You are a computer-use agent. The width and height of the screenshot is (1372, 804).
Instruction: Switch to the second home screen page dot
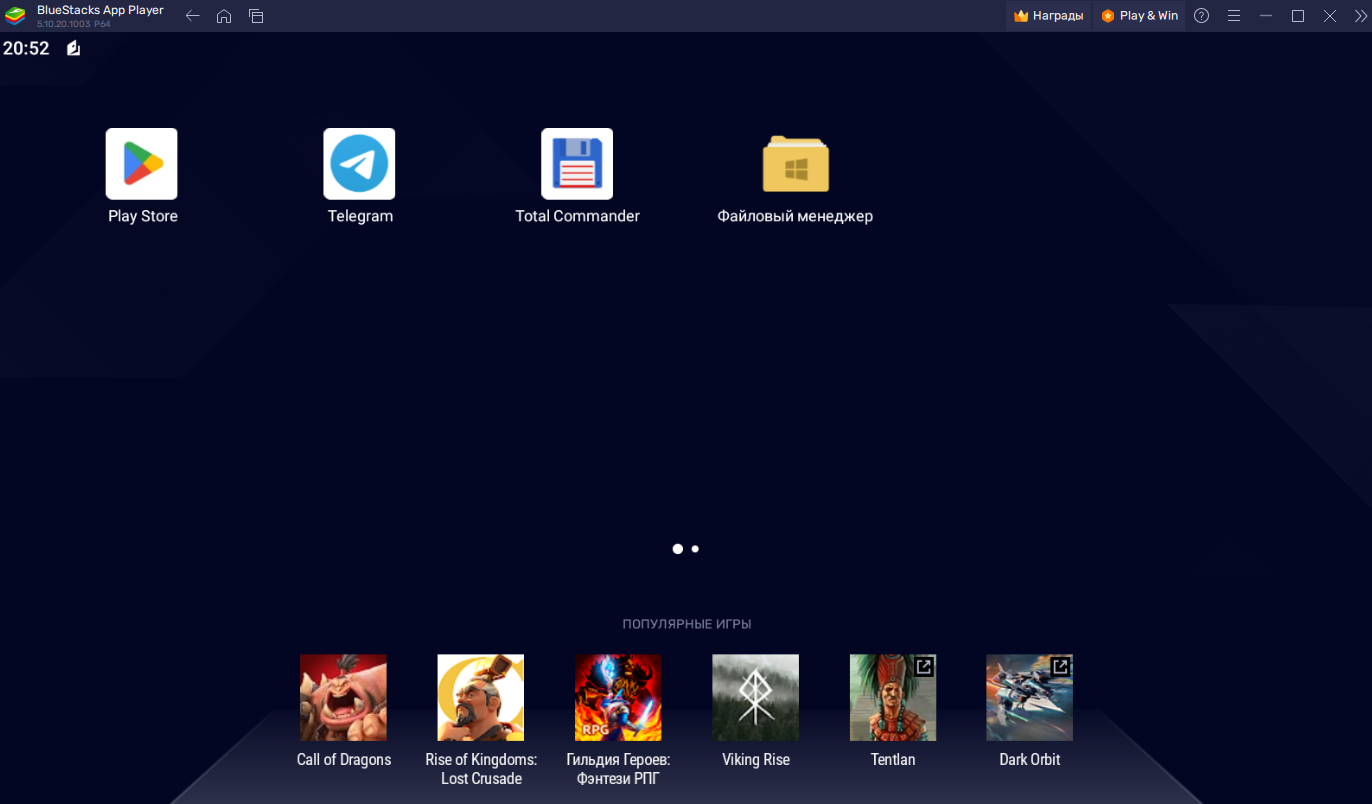695,549
